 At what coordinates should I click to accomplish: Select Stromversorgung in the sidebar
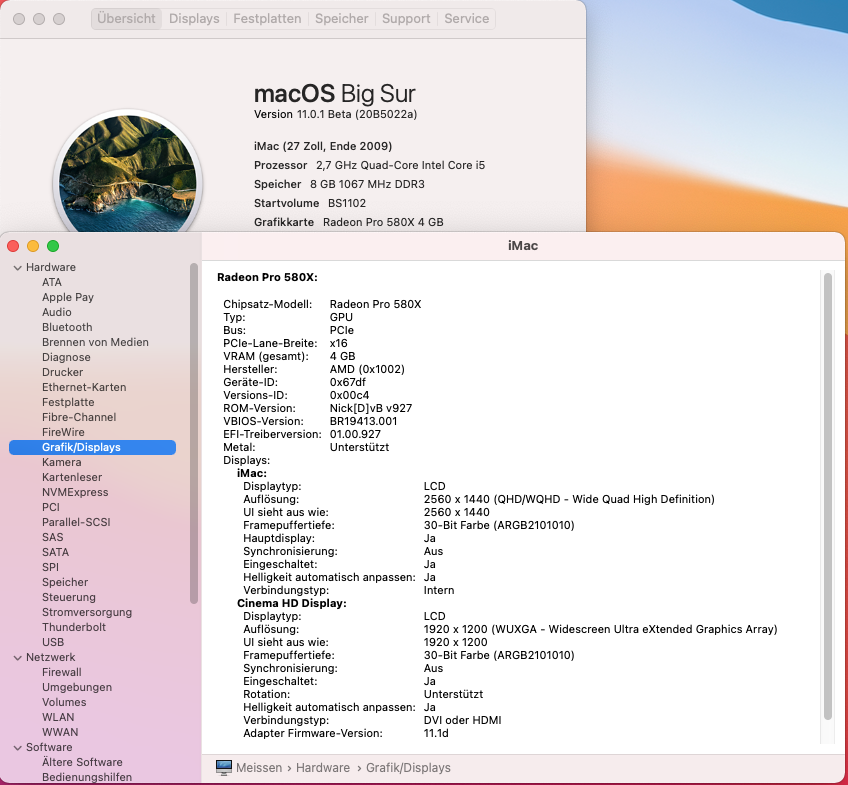tap(87, 613)
